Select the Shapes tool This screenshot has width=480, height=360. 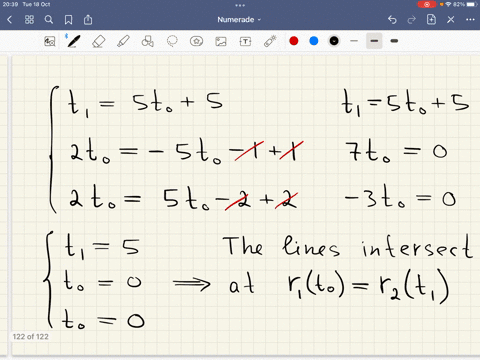148,41
